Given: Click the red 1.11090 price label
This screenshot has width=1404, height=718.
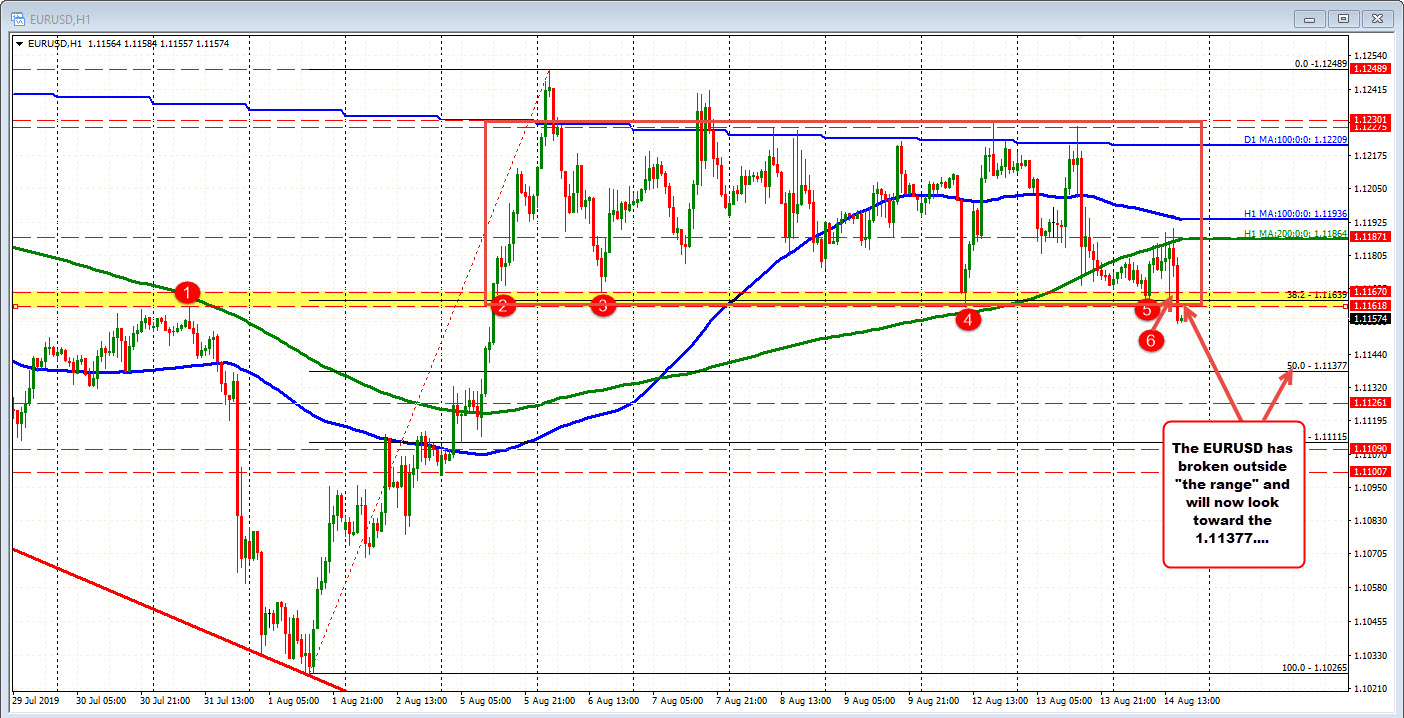Looking at the screenshot, I should pos(1369,450).
